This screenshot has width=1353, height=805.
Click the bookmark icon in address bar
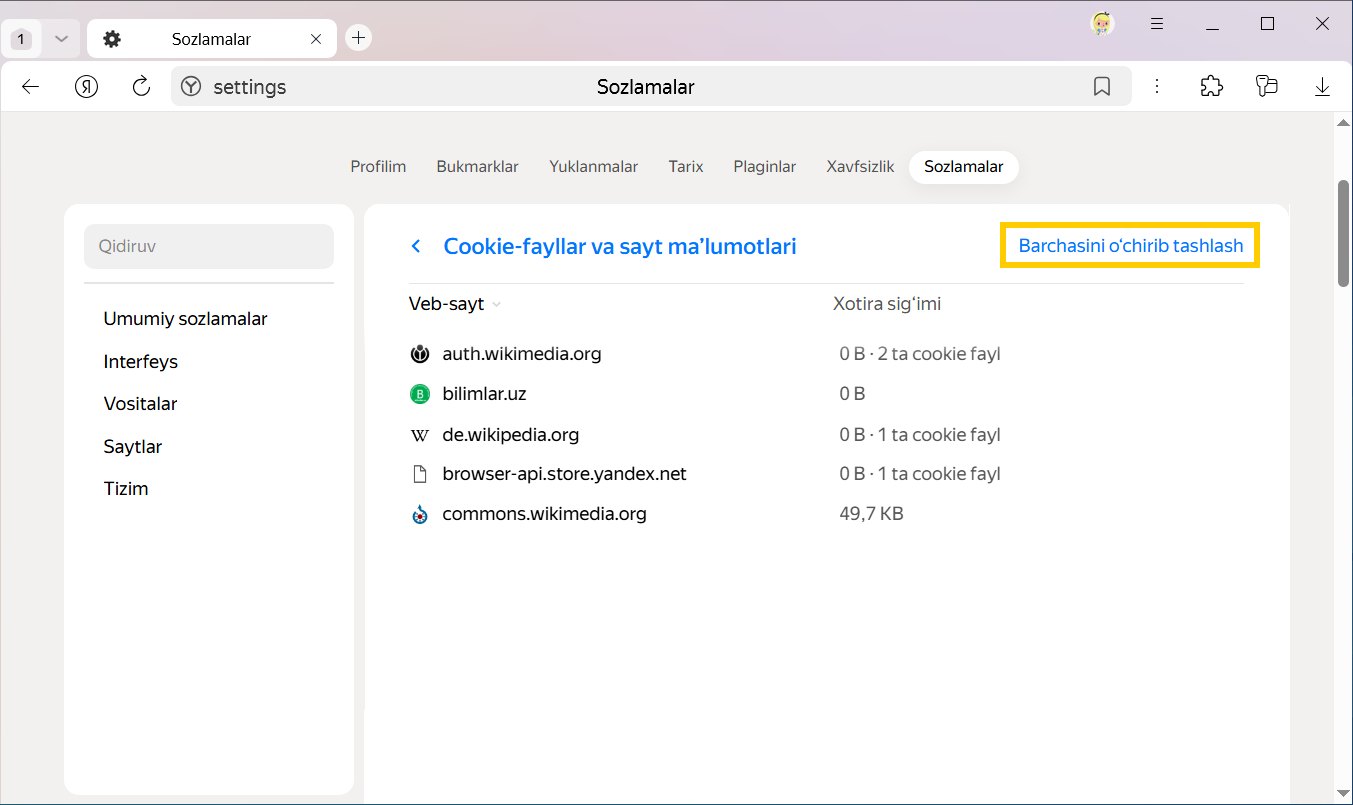pos(1101,87)
